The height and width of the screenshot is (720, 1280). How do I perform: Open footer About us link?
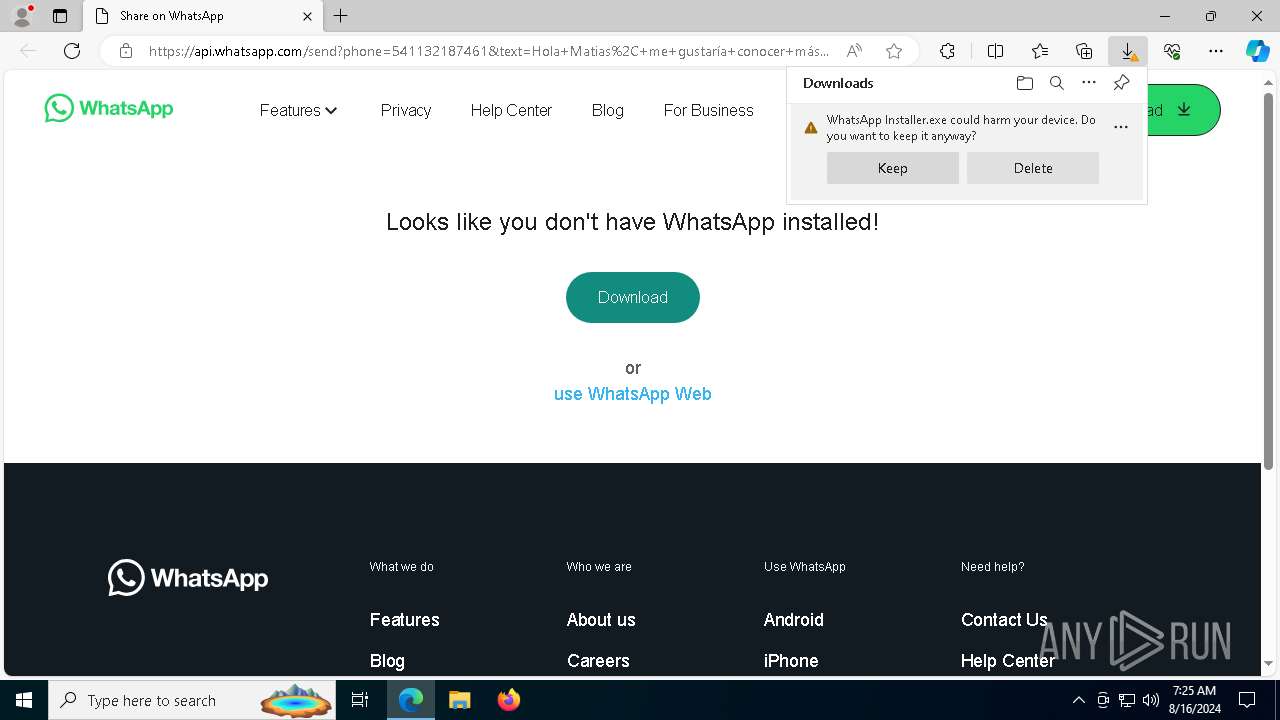tap(601, 620)
